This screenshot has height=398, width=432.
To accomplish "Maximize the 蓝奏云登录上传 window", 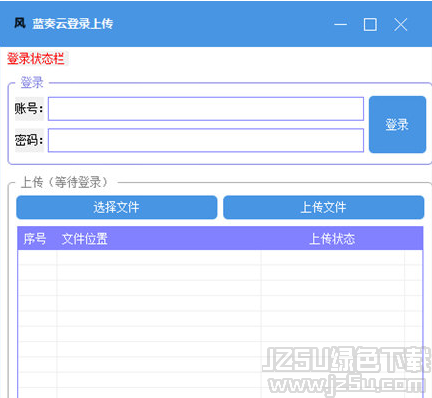I will click(x=370, y=24).
